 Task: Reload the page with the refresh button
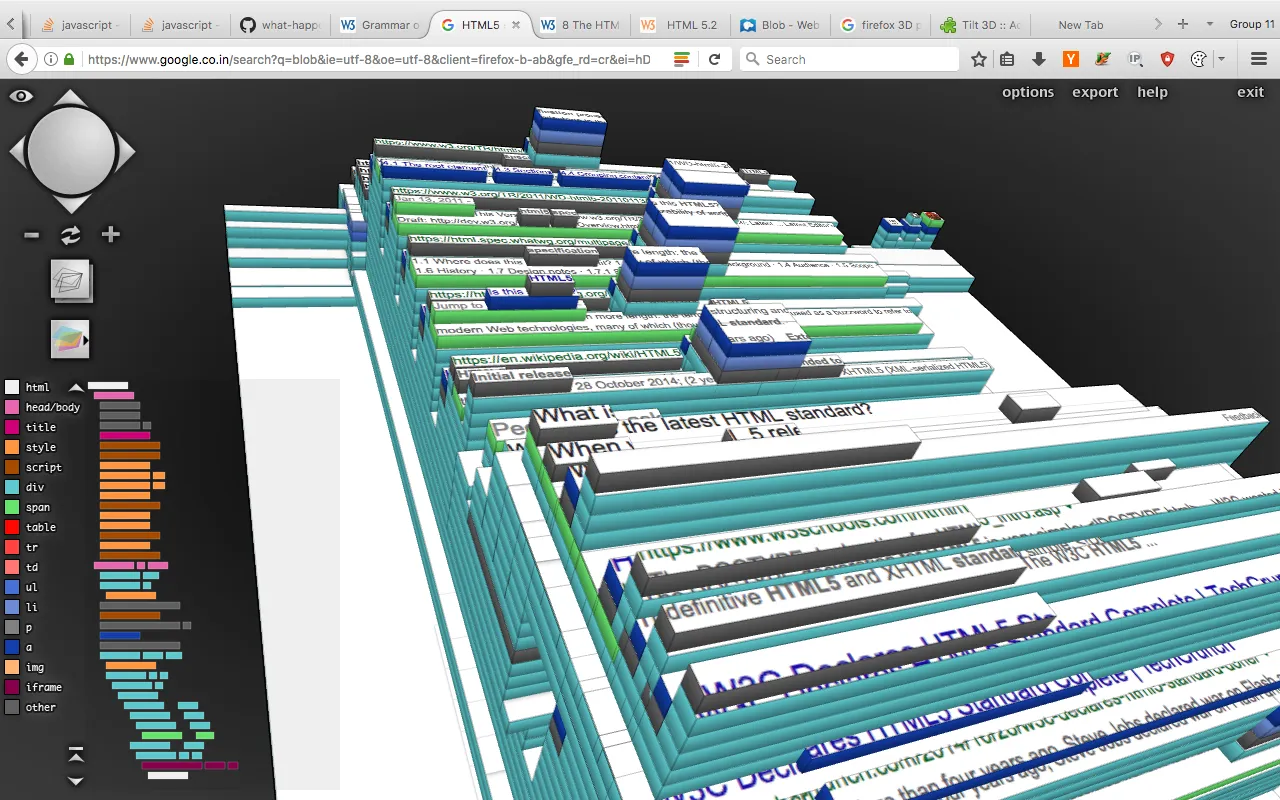[x=714, y=60]
